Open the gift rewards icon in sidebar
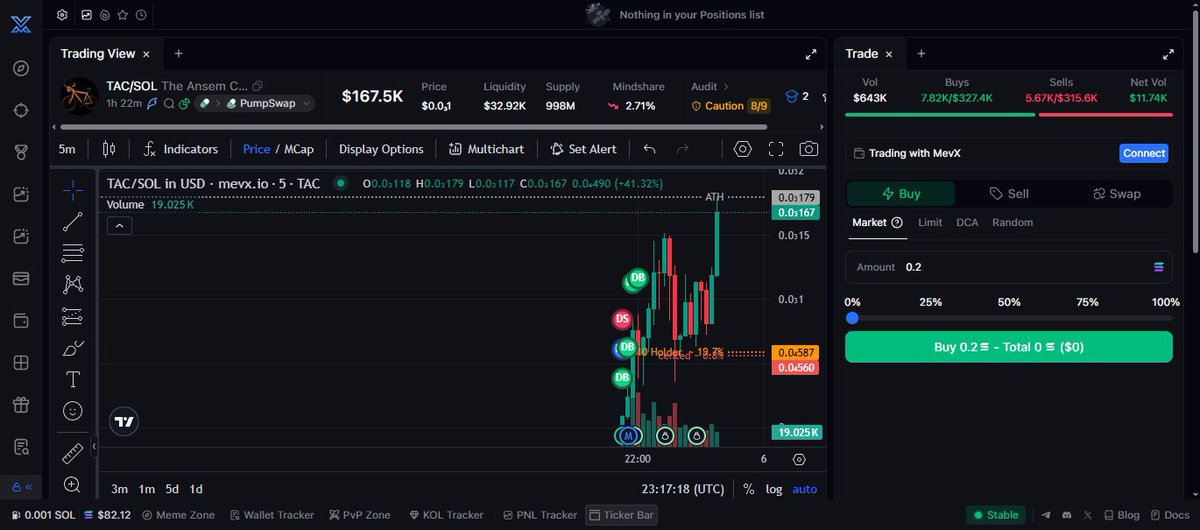The height and width of the screenshot is (530, 1200). pos(21,405)
